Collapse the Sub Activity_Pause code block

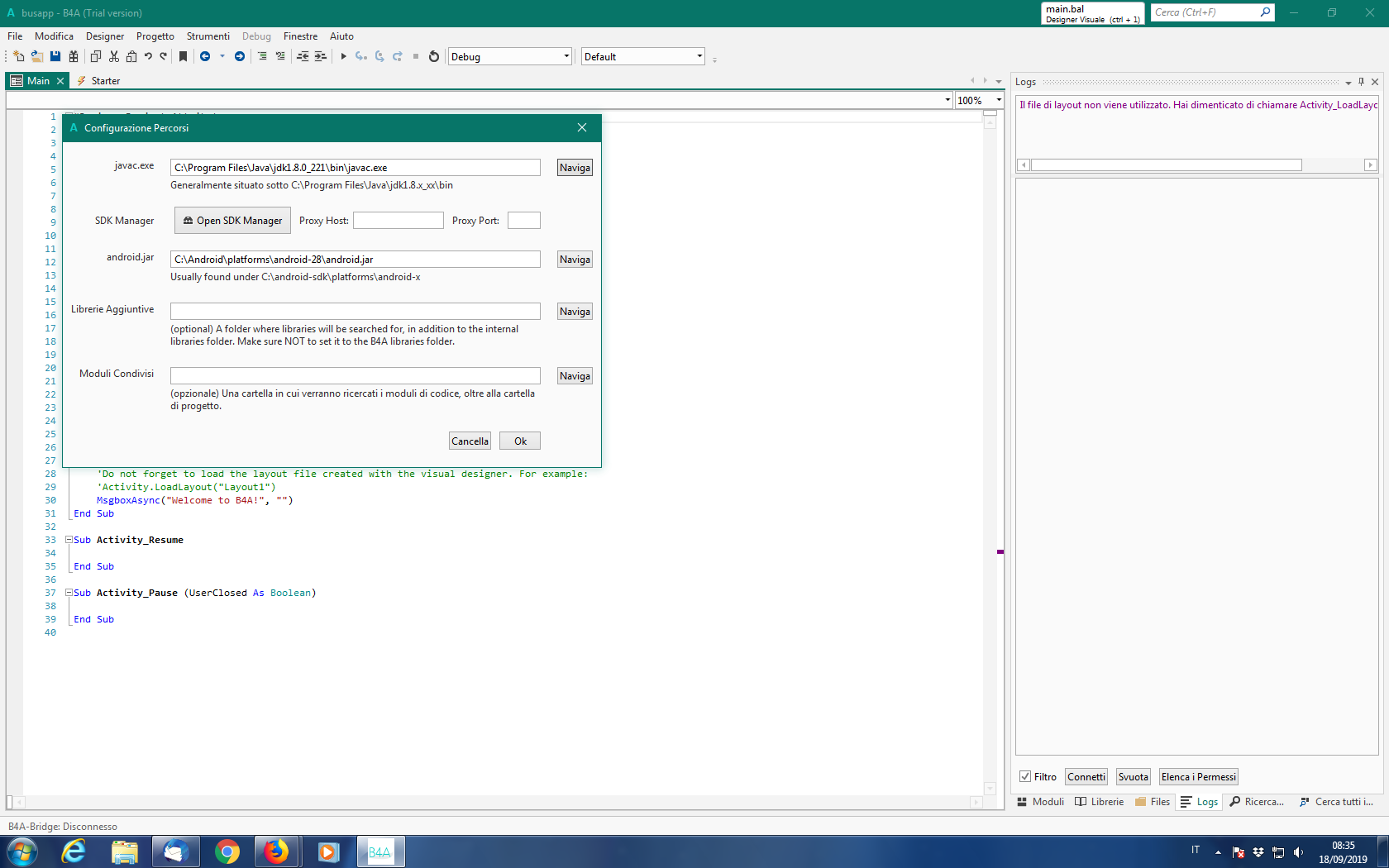(69, 593)
